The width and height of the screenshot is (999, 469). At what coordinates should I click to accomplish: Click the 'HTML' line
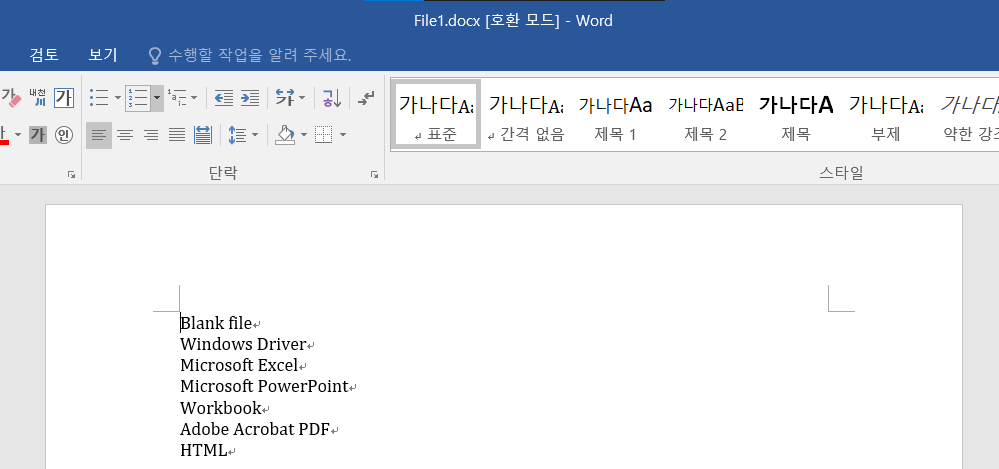click(x=203, y=451)
